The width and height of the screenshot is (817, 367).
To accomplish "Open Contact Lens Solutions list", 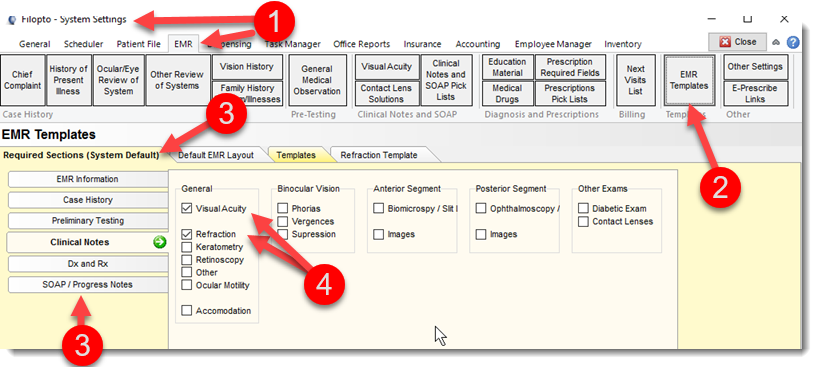I will (x=387, y=93).
